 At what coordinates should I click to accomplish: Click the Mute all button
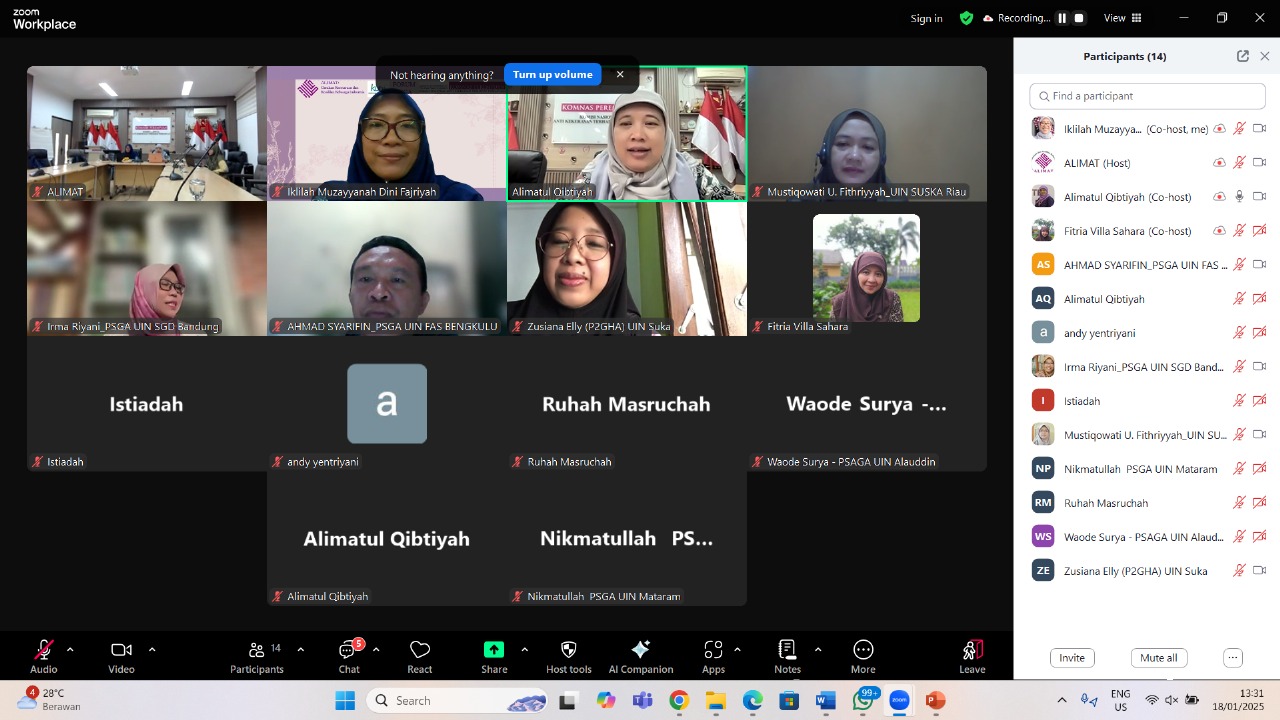(1159, 658)
